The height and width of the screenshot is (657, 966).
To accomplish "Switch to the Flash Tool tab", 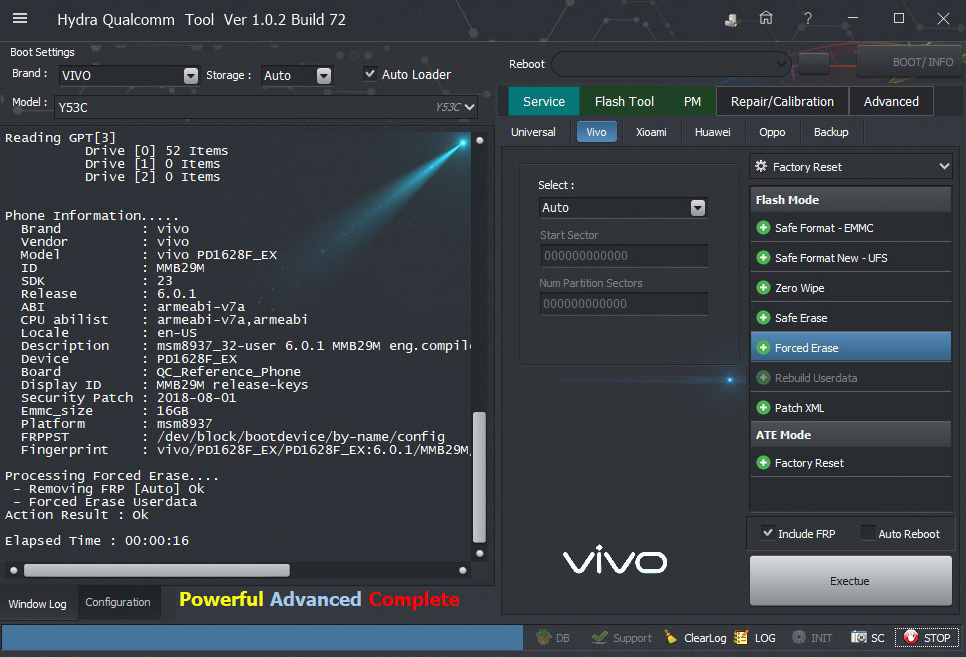I will 624,102.
